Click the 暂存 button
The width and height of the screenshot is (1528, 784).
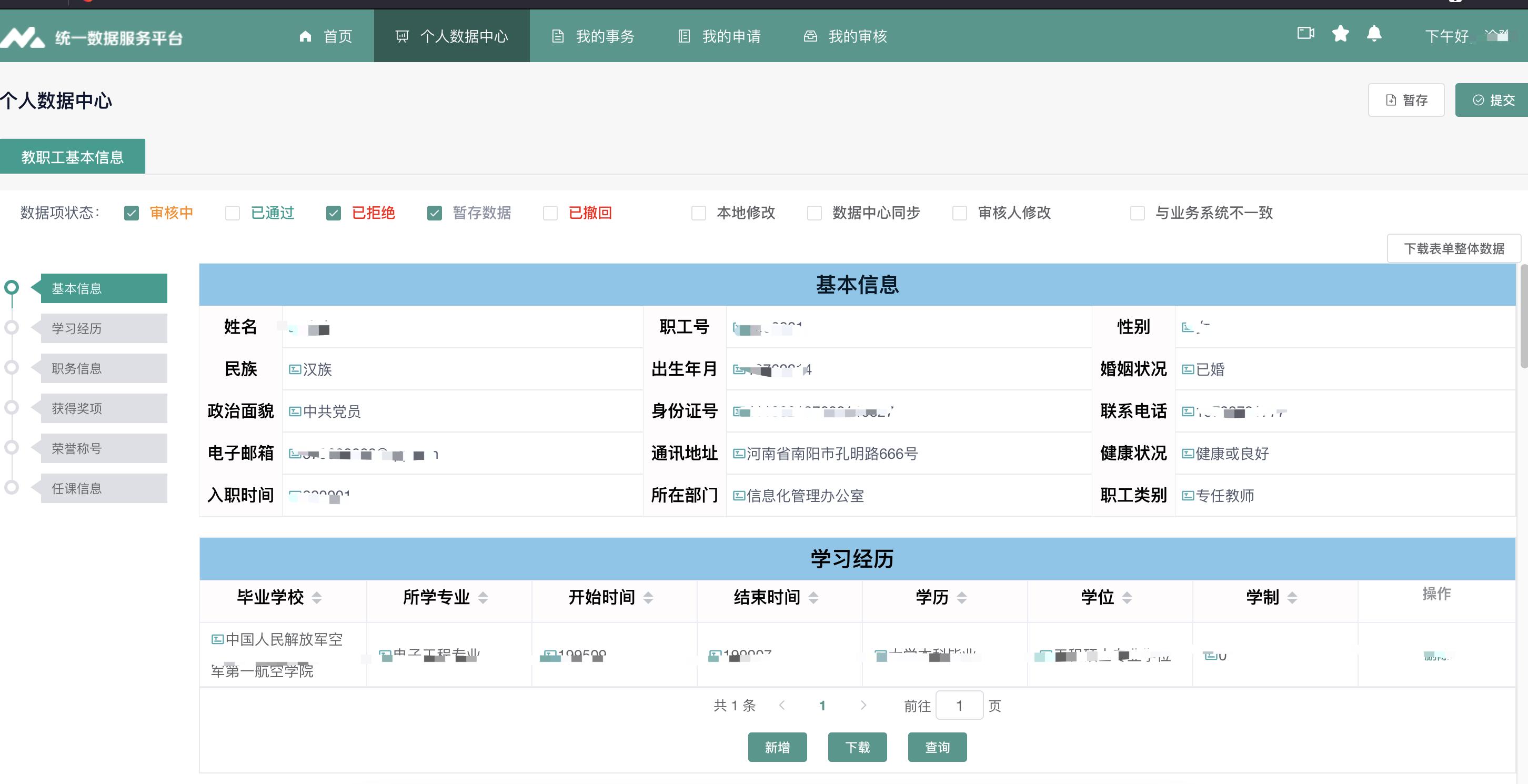(x=1406, y=100)
